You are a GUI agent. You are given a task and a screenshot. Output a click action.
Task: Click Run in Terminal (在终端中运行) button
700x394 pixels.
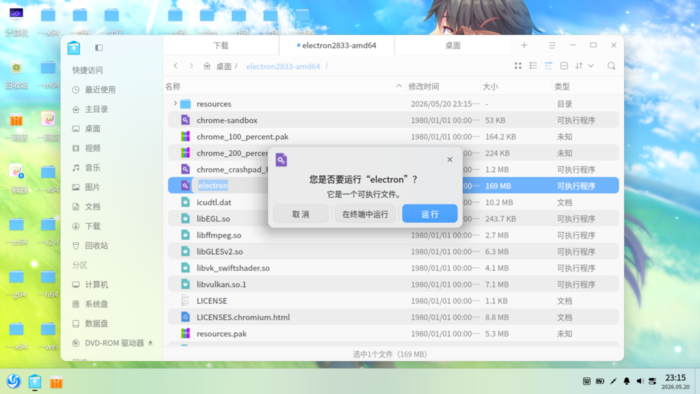coord(365,214)
